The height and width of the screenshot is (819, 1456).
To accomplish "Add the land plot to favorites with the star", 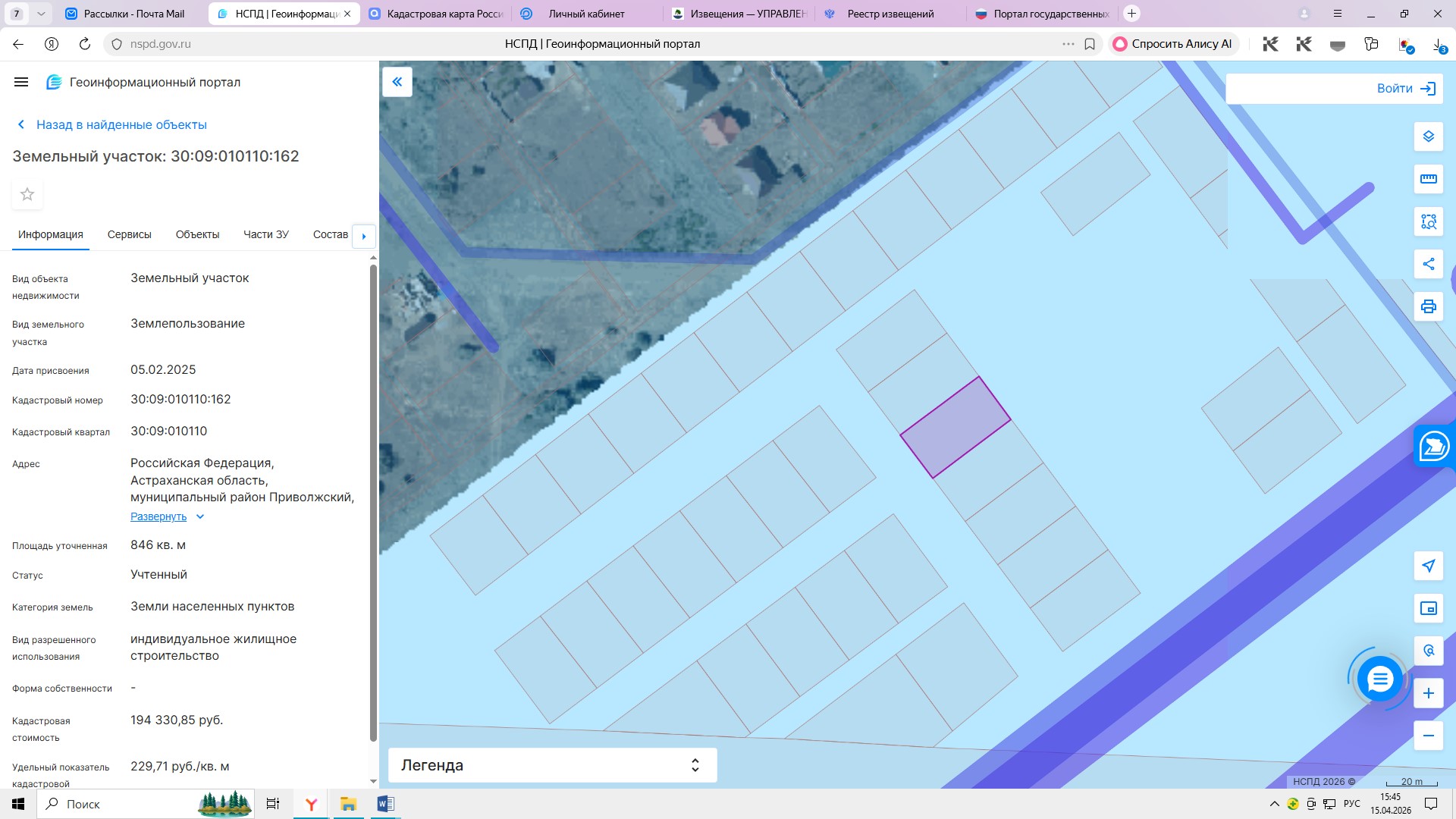I will (27, 195).
